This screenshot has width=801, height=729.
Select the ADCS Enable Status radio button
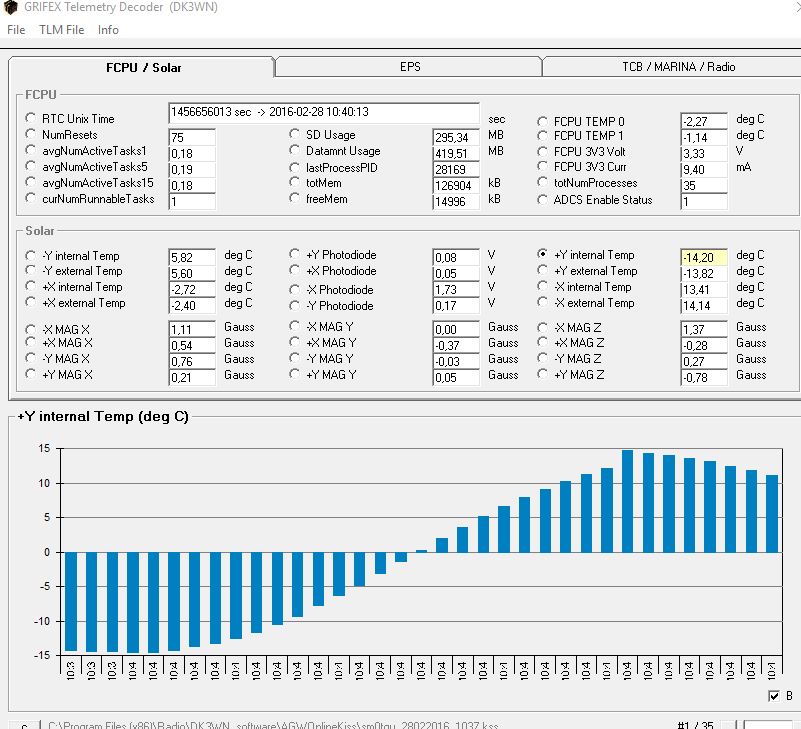(543, 200)
